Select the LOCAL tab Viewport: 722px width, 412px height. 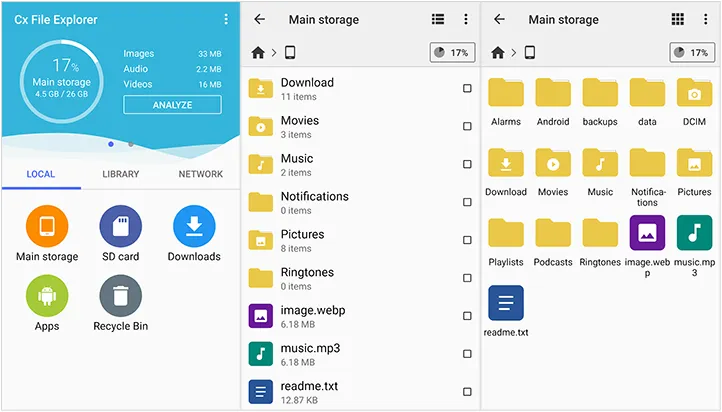[x=41, y=174]
